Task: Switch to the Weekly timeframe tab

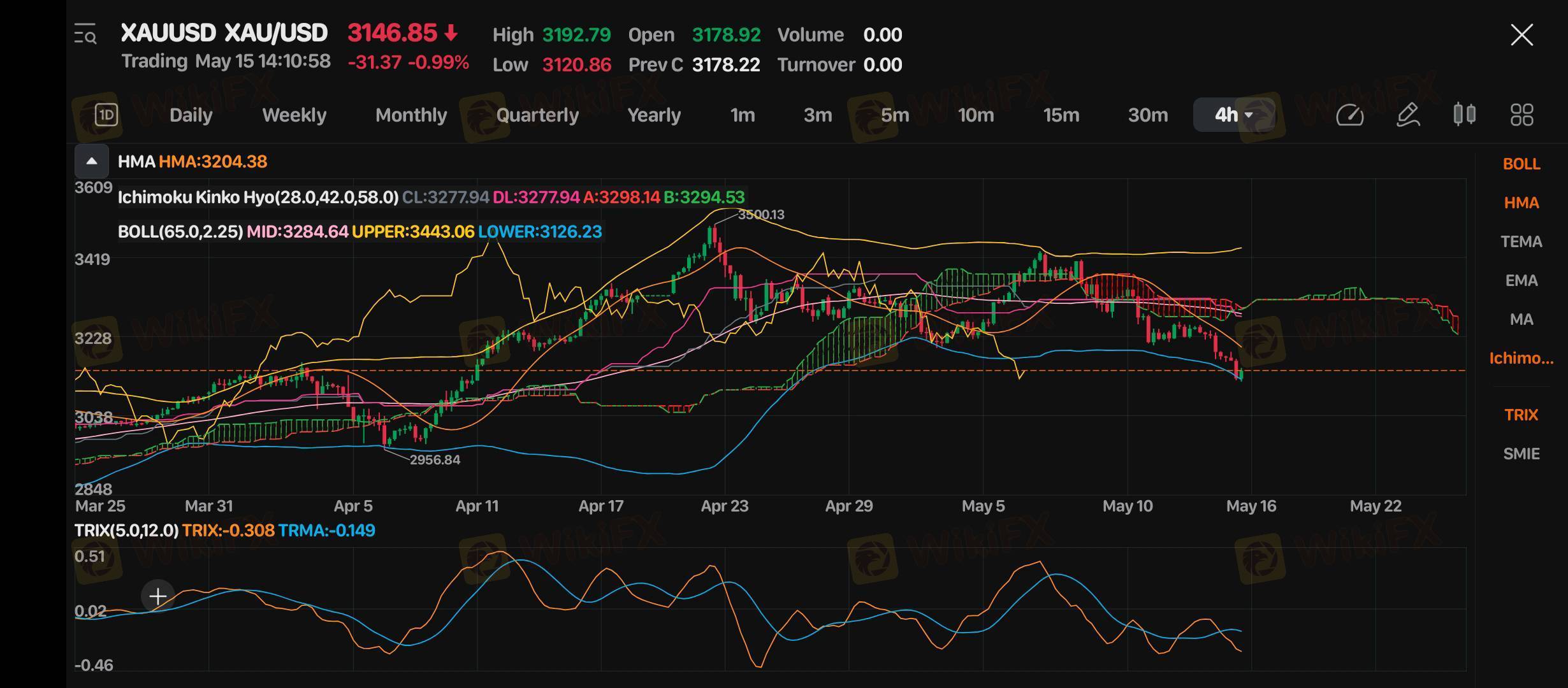Action: [x=294, y=115]
